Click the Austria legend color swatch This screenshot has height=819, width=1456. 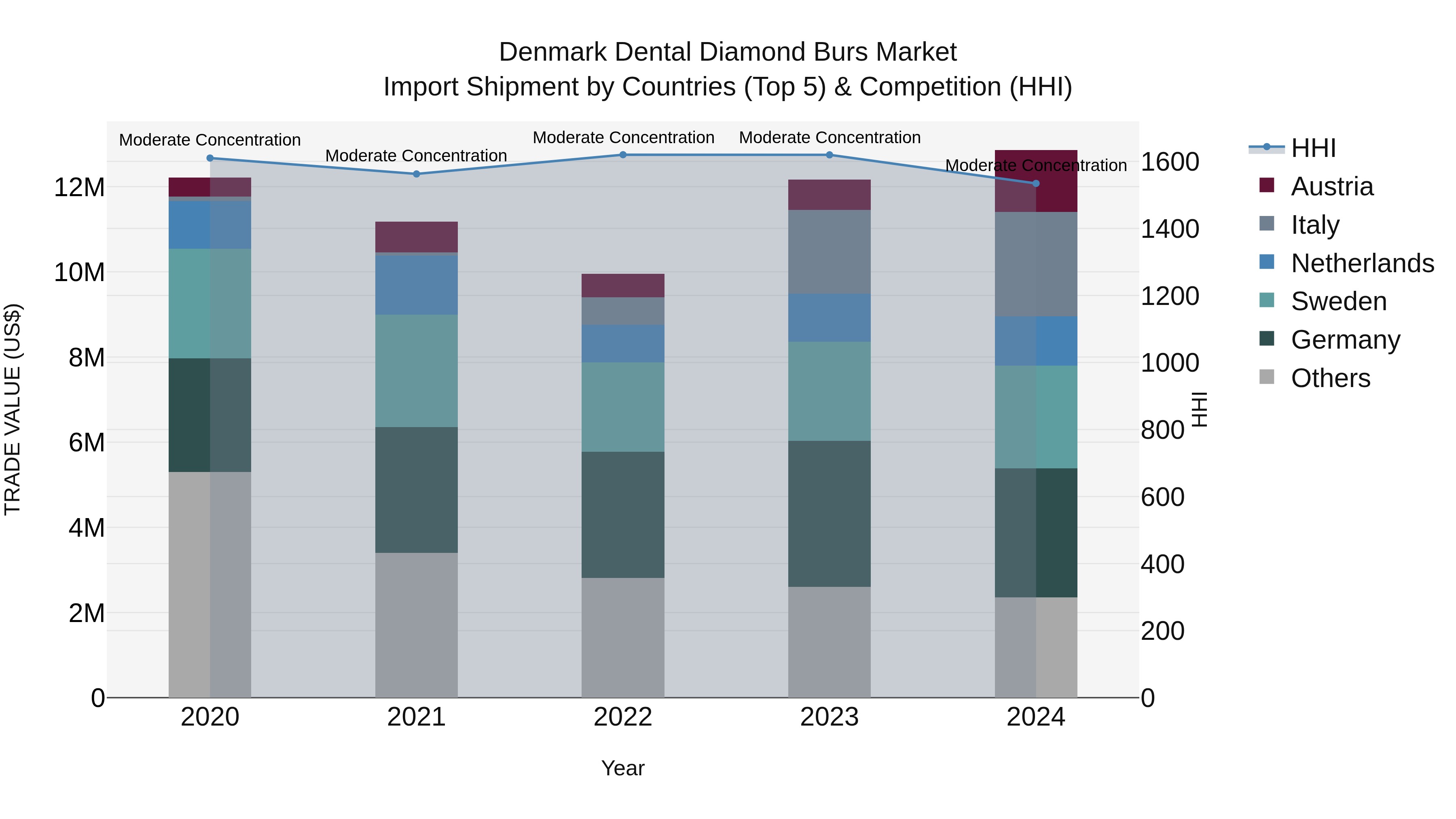click(1267, 185)
